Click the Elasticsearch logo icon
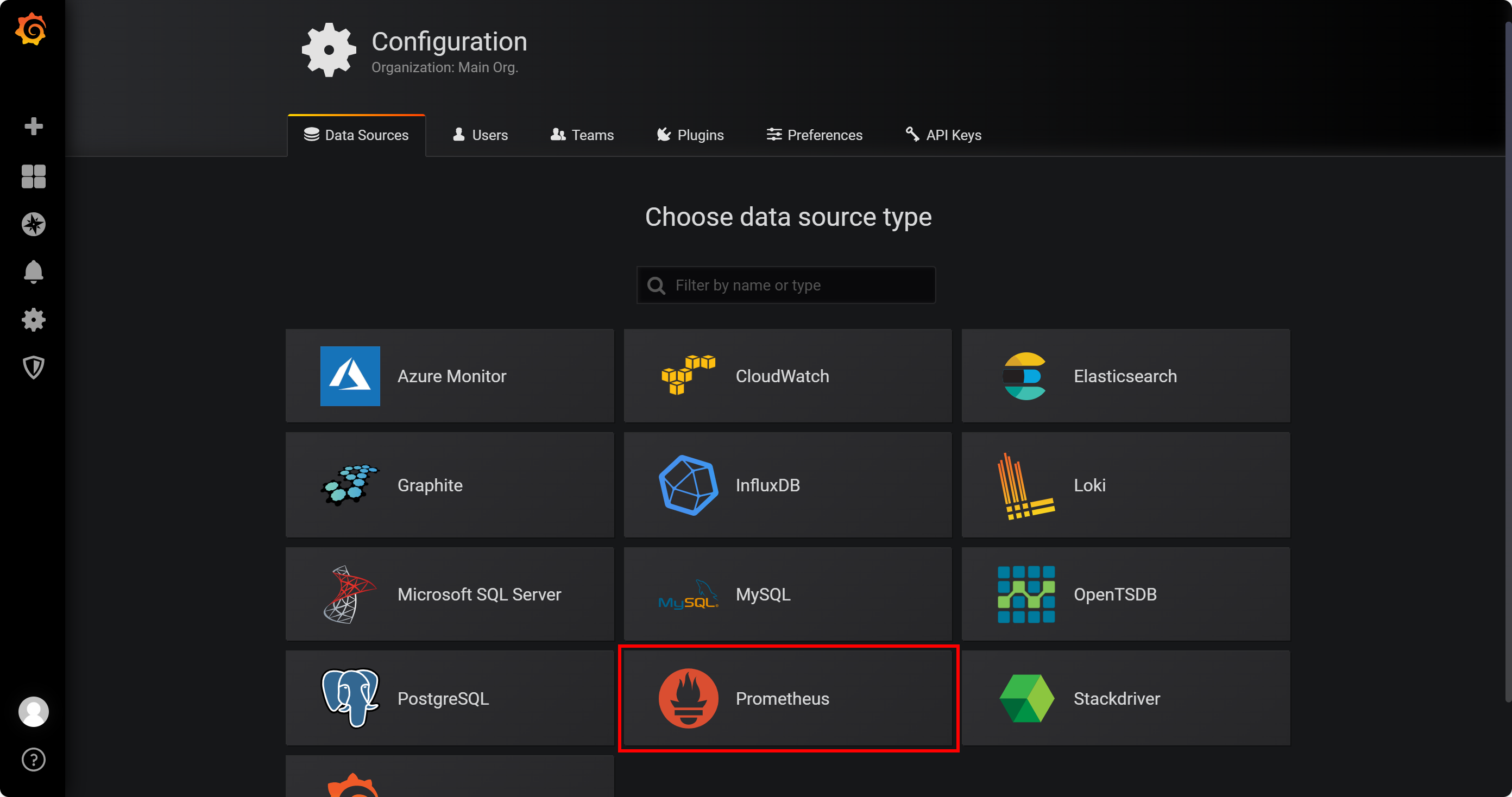This screenshot has width=1512, height=797. [x=1025, y=376]
